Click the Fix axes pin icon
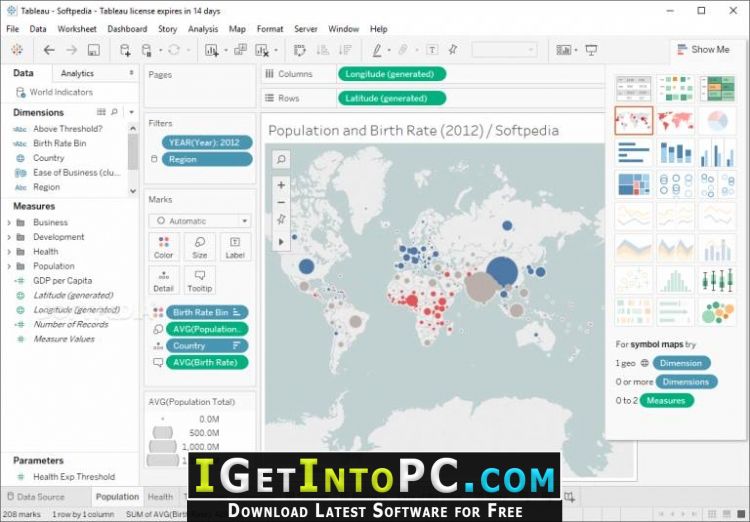Image resolution: width=750 pixels, height=522 pixels. pos(453,50)
